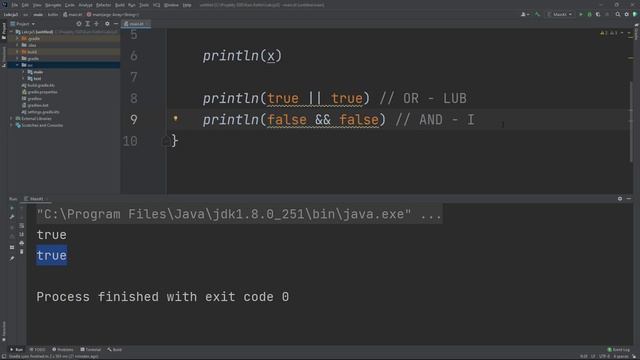Collapse all icon in the Project panel header

[x=96, y=24]
